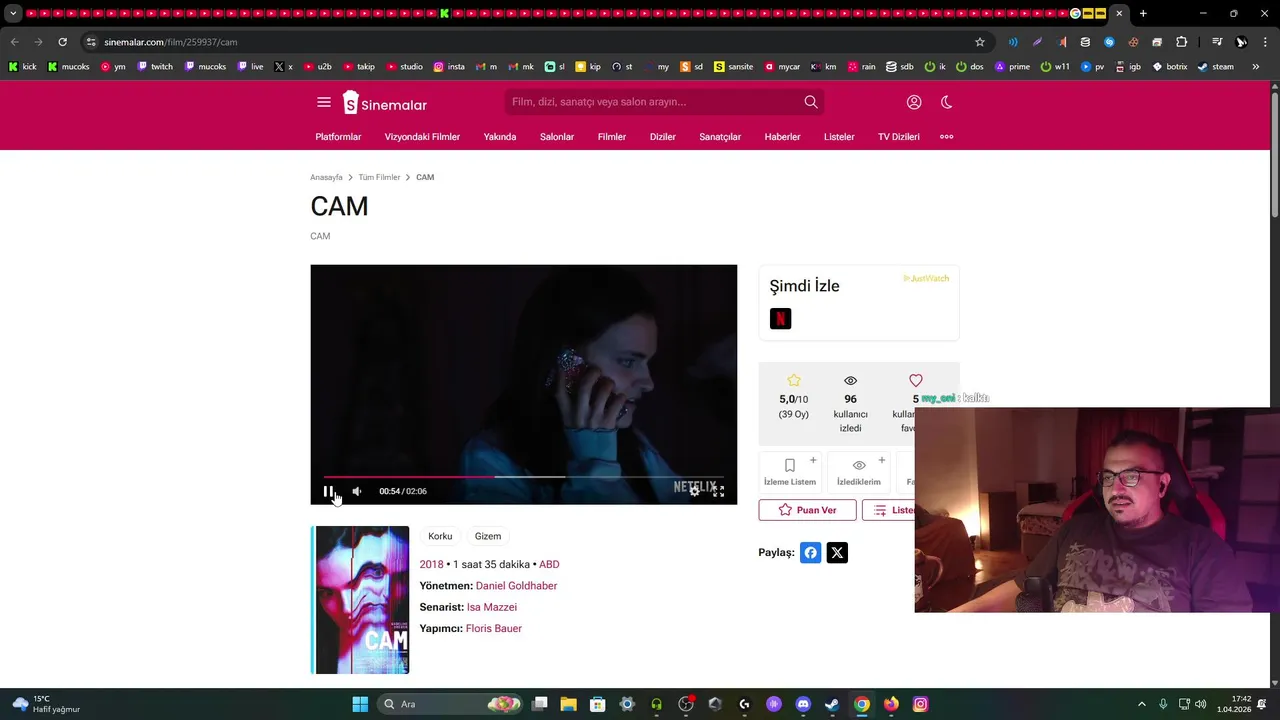Open the twitch bookmark
The height and width of the screenshot is (720, 1280).
pyautogui.click(x=155, y=67)
